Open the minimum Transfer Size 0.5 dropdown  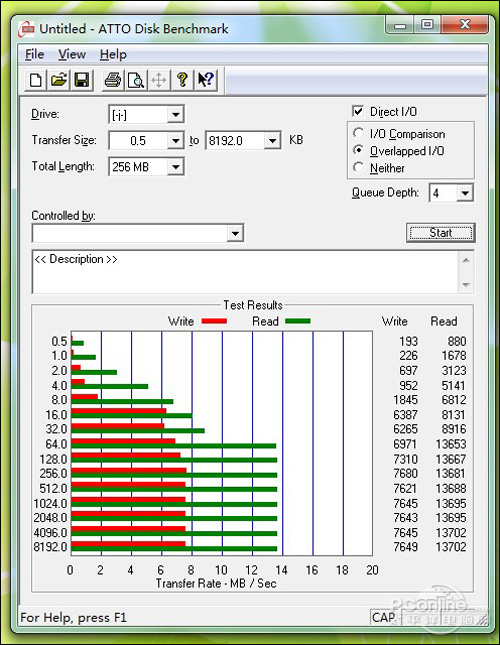click(176, 141)
